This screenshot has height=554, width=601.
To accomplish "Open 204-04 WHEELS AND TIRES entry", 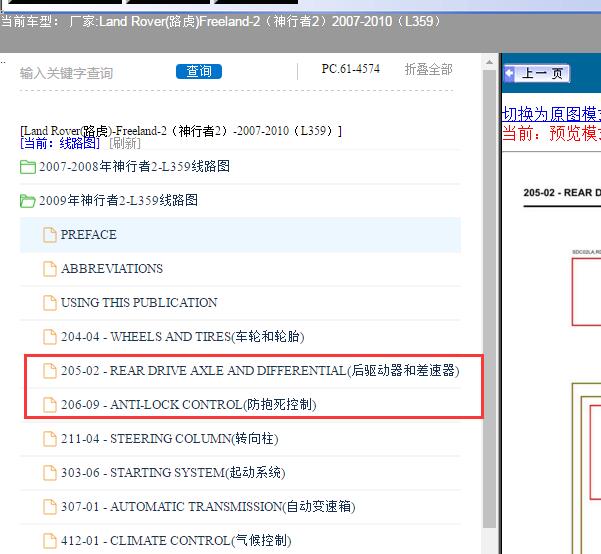I will coord(182,337).
